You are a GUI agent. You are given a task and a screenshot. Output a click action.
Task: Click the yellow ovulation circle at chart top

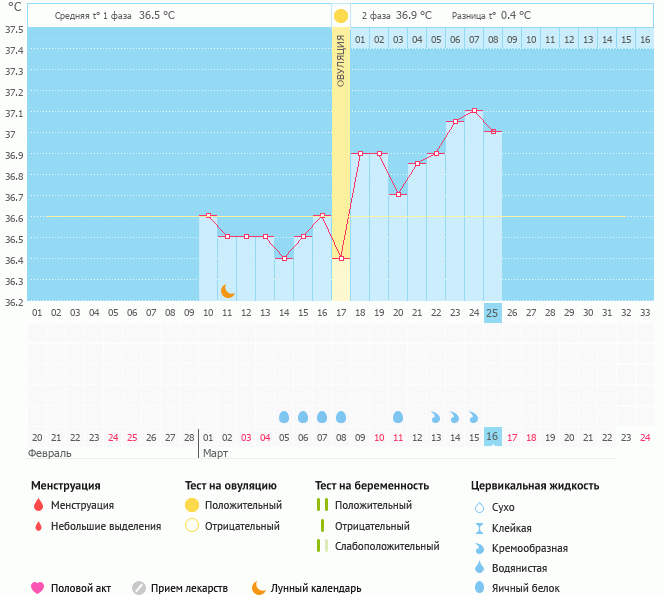pos(341,16)
